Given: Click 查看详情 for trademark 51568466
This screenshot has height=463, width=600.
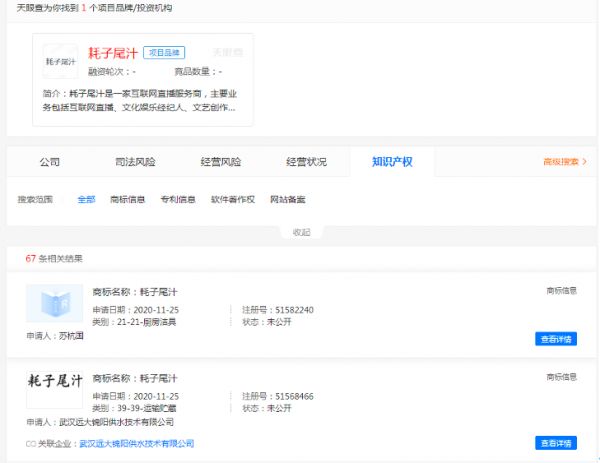Looking at the screenshot, I should tap(555, 443).
